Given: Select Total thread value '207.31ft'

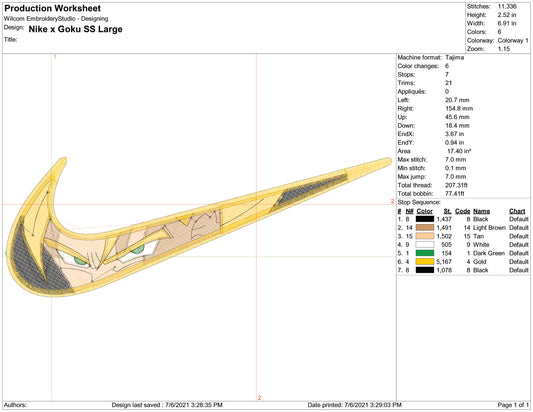Looking at the screenshot, I should click(457, 185).
